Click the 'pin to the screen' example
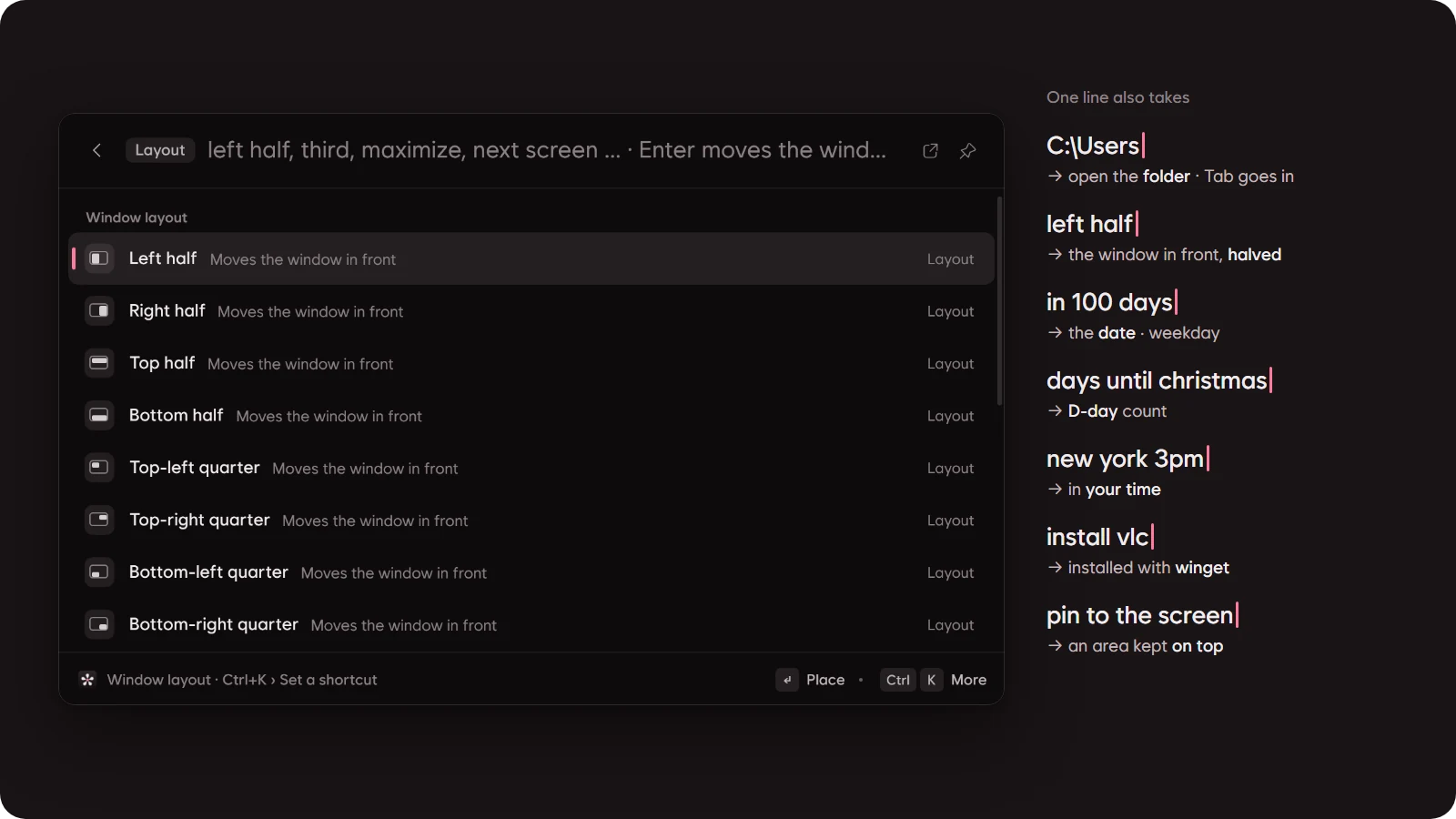Viewport: 1456px width, 819px height. [1139, 615]
